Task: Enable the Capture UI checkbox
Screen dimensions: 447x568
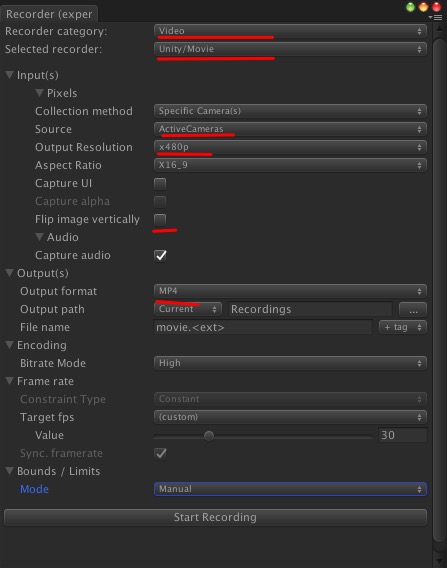Action: point(160,184)
